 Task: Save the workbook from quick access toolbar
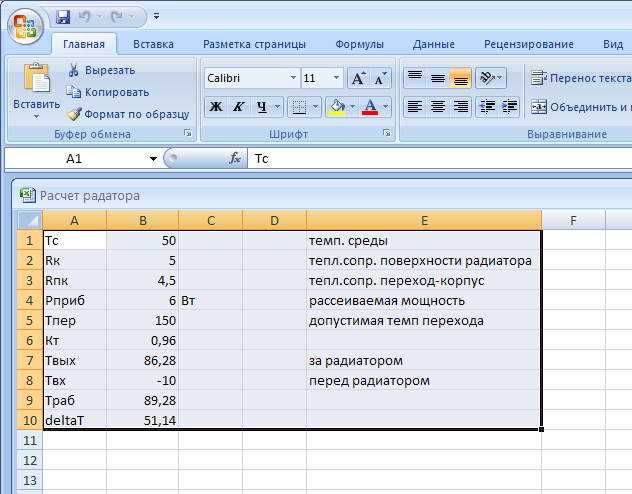pos(63,17)
